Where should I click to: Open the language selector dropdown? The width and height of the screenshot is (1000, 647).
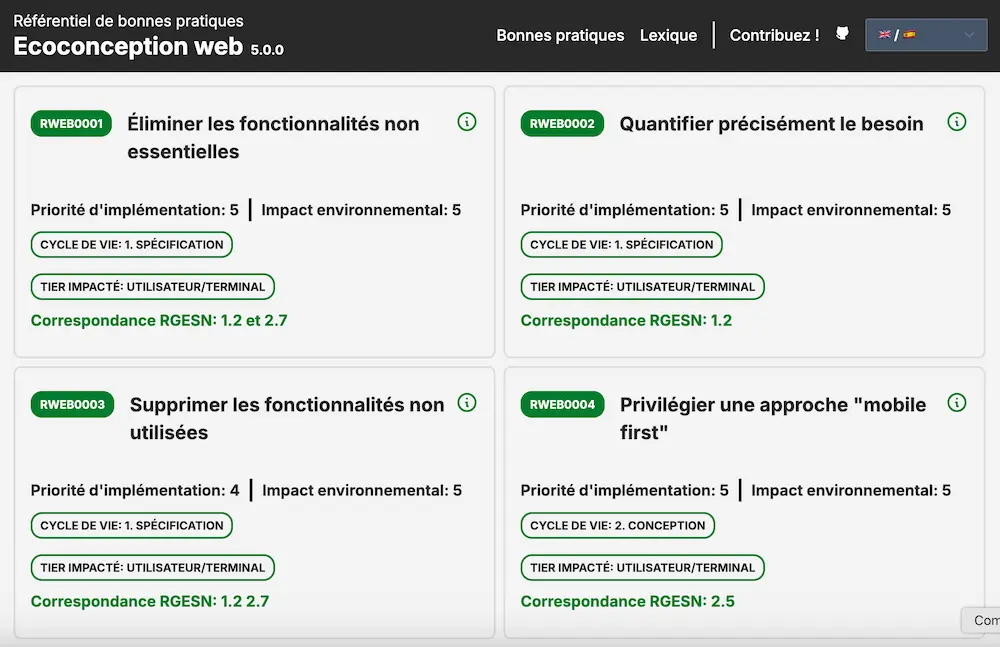(926, 35)
